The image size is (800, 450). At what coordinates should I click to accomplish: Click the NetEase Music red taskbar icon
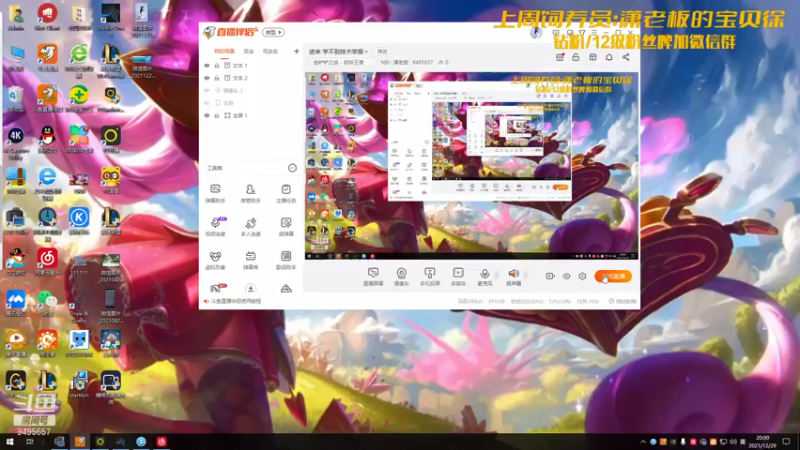pyautogui.click(x=162, y=442)
